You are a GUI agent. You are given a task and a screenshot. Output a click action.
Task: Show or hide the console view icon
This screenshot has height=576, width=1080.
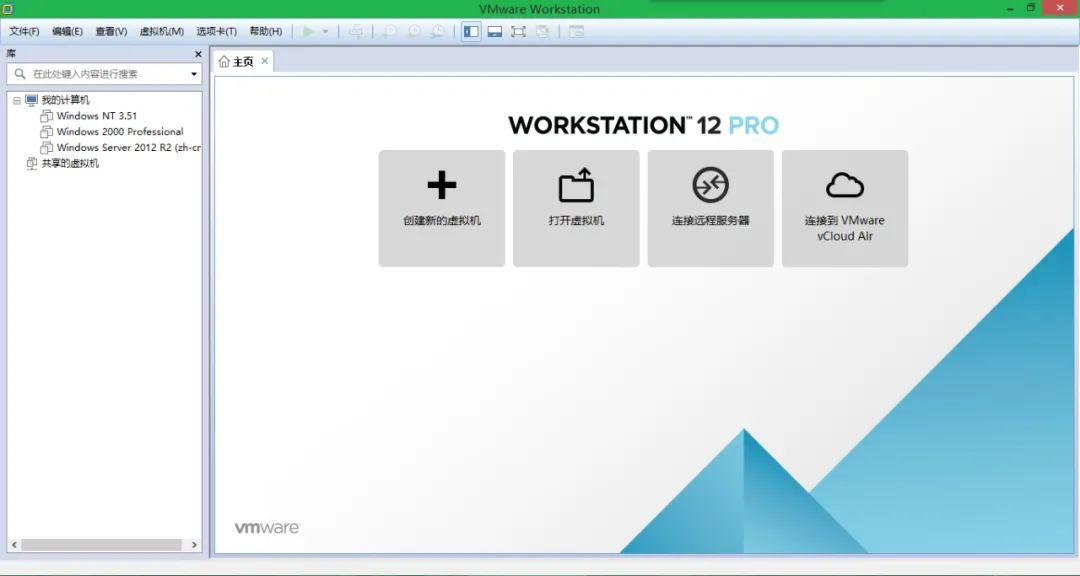(x=494, y=31)
